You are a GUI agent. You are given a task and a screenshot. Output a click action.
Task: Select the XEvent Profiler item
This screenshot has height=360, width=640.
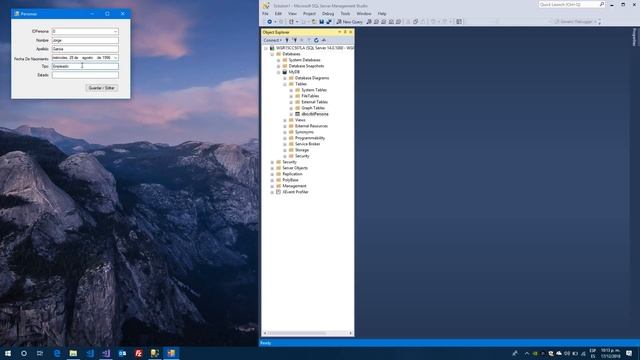click(295, 192)
